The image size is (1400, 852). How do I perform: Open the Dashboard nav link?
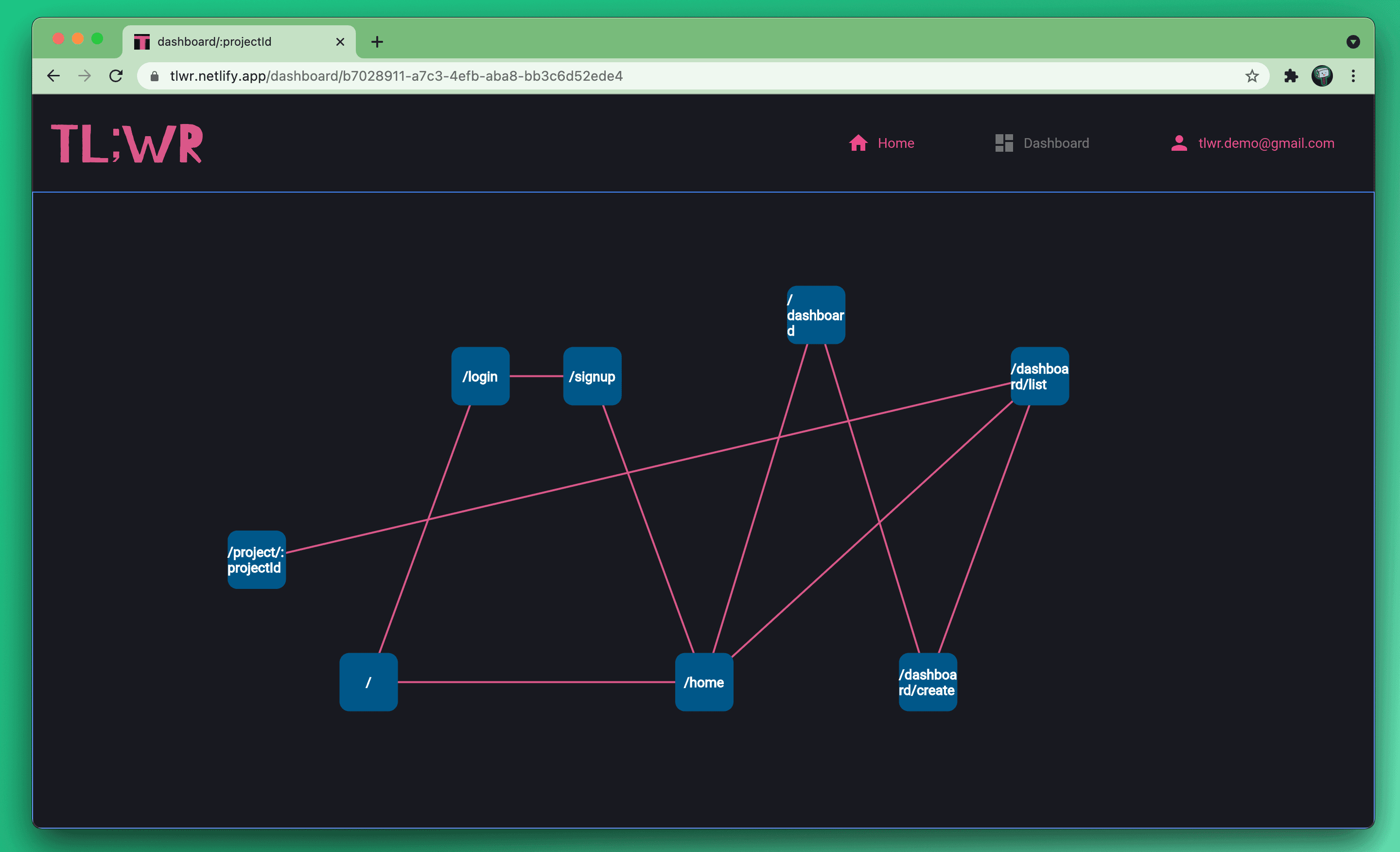1056,143
